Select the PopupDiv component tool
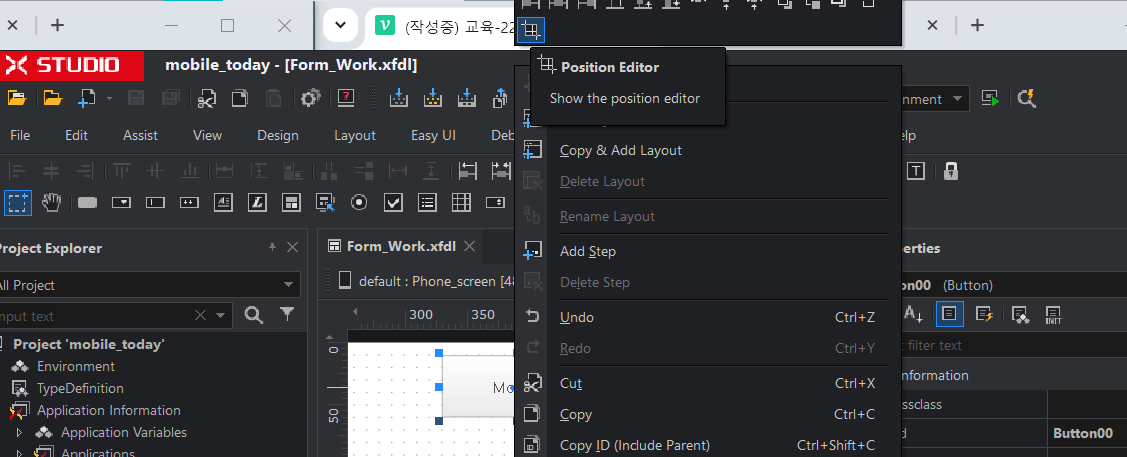The width and height of the screenshot is (1127, 457). (326, 203)
